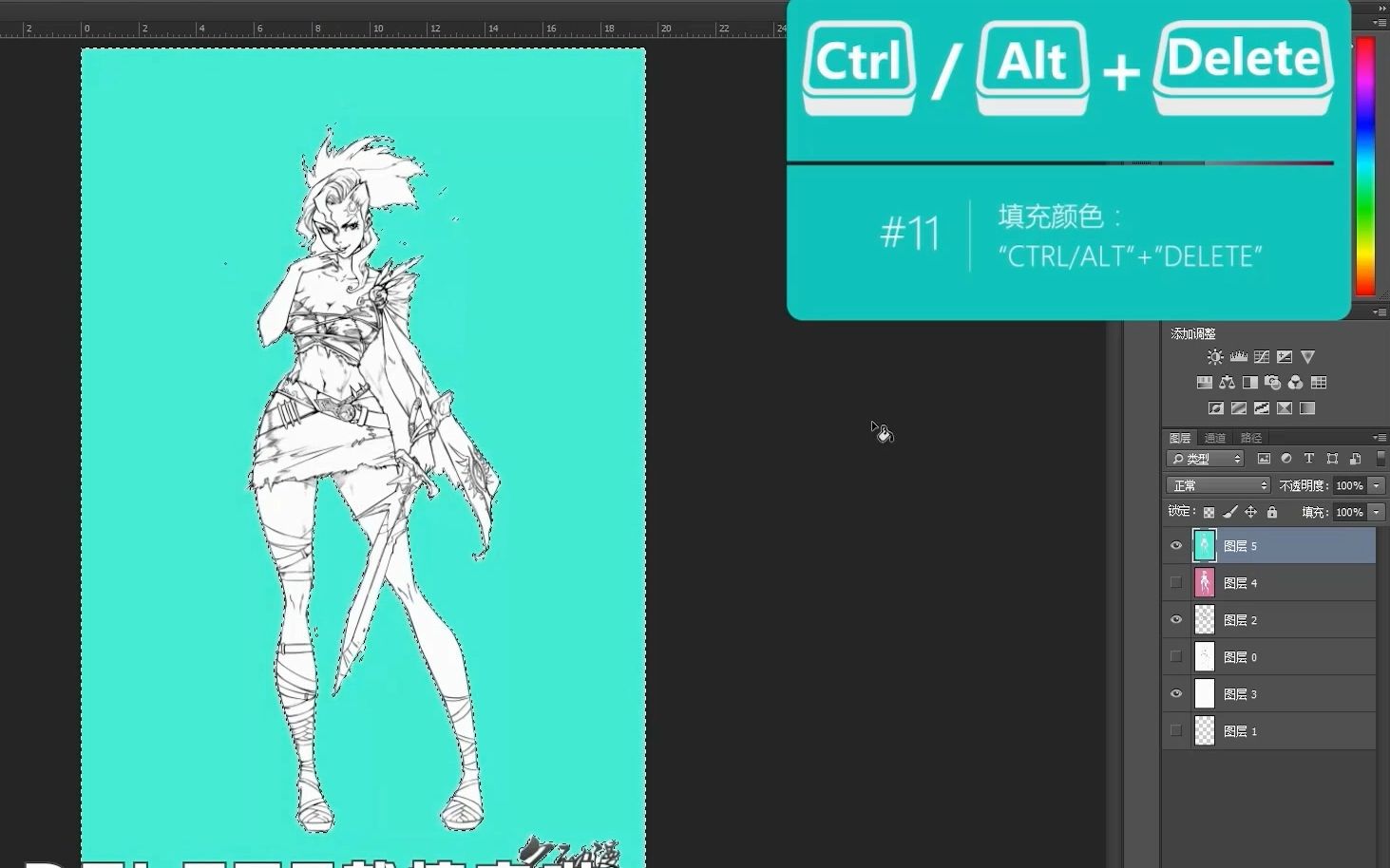Hide 图层 2 with its eye icon
Viewport: 1390px width, 868px height.
[x=1176, y=620]
